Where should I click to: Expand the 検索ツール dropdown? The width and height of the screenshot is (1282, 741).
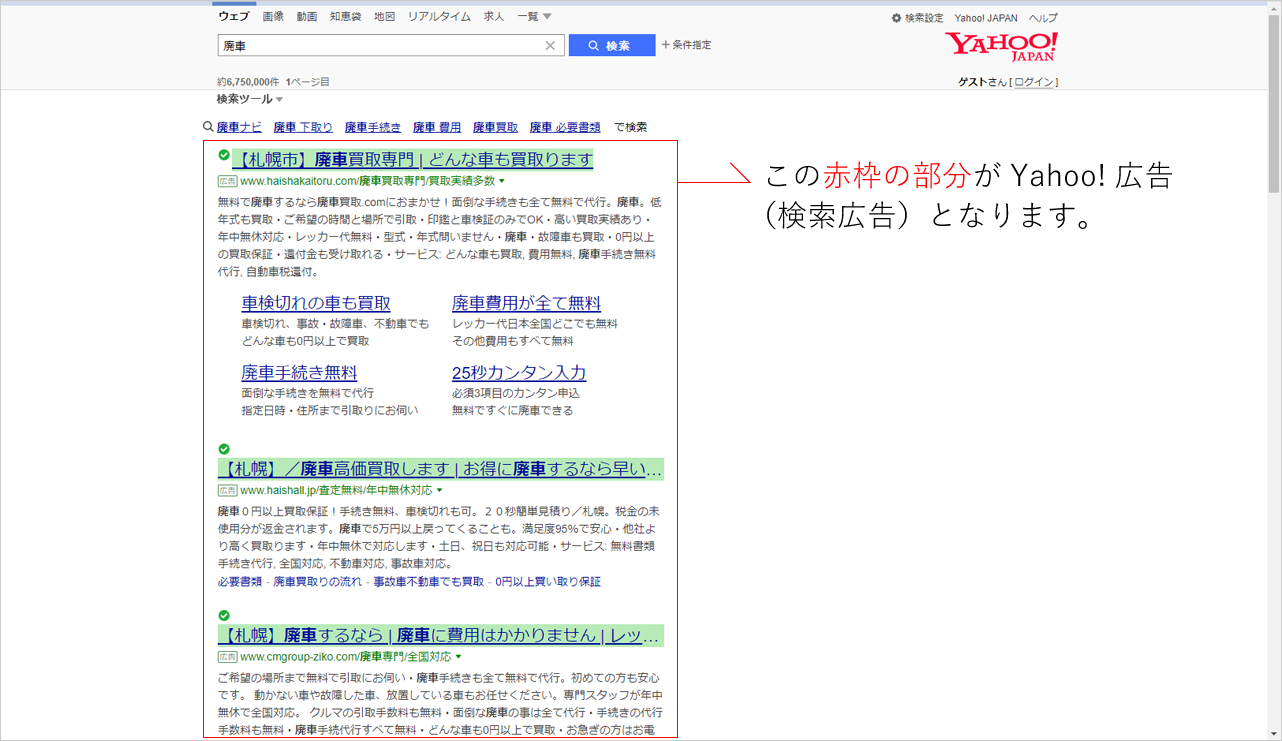[250, 99]
